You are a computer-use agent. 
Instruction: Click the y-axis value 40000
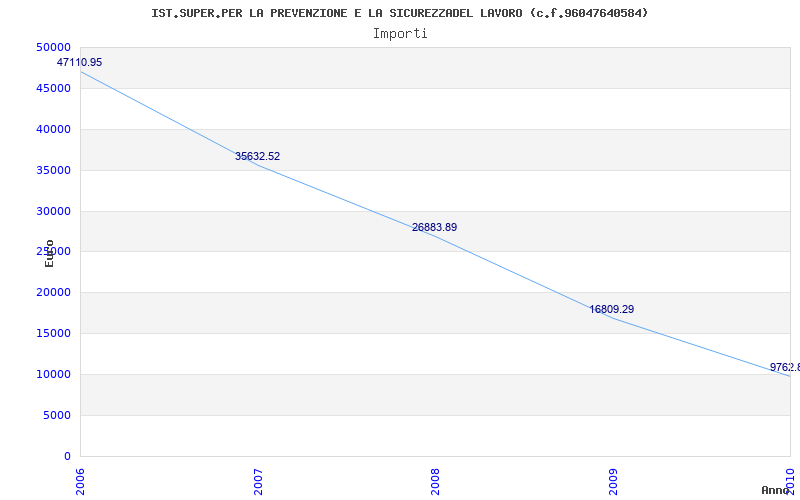(53, 129)
